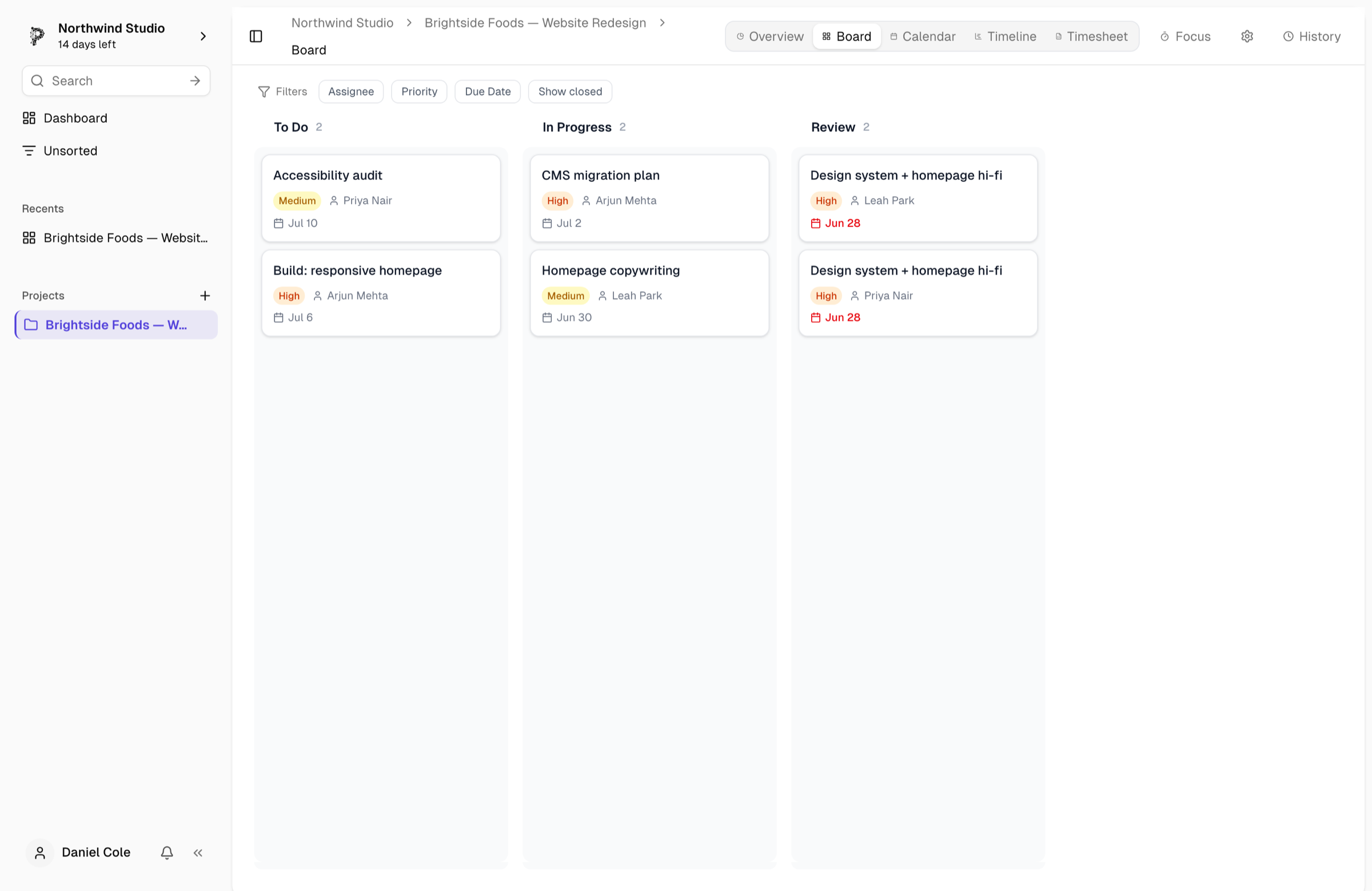Image resolution: width=1372 pixels, height=891 pixels.
Task: Click the Dashboard grid icon
Action: tap(29, 118)
